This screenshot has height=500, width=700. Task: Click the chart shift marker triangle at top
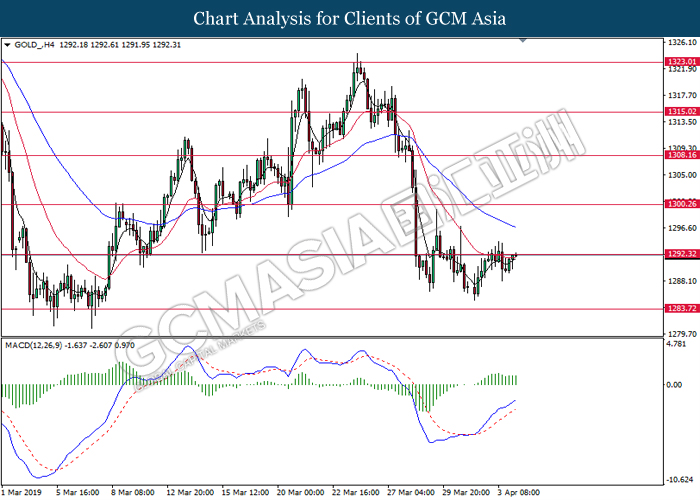[x=523, y=41]
